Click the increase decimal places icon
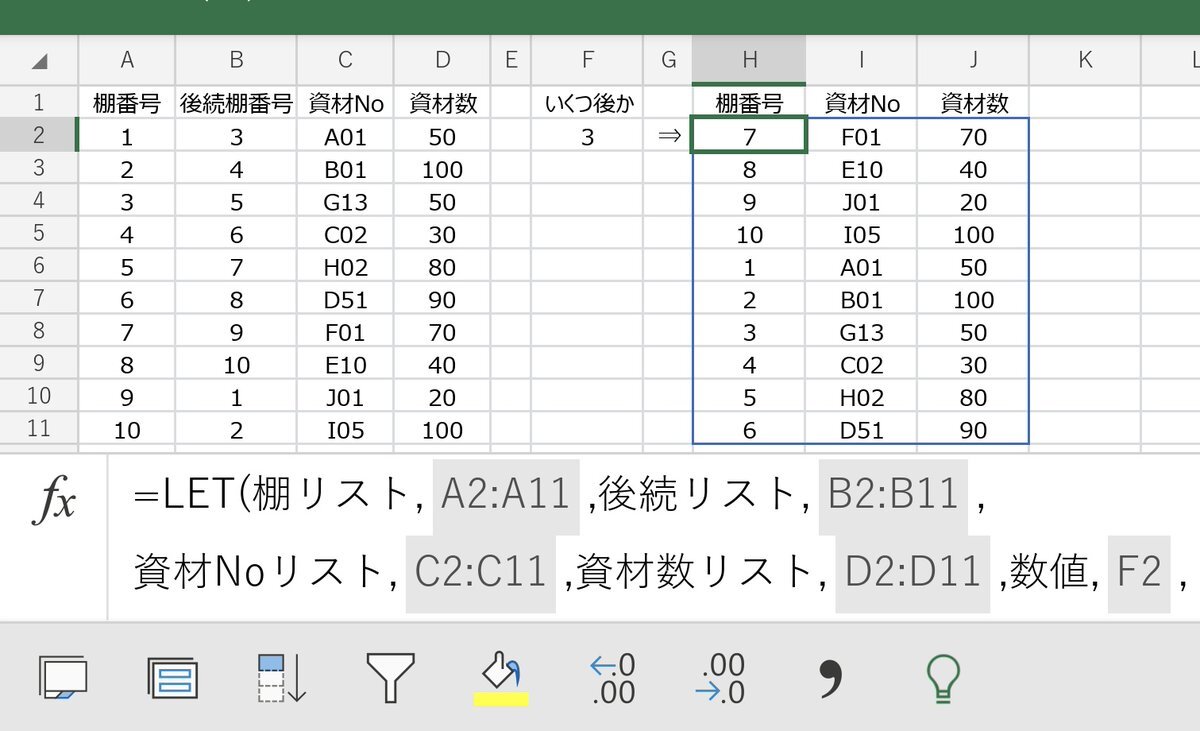Image resolution: width=1200 pixels, height=731 pixels. [612, 679]
